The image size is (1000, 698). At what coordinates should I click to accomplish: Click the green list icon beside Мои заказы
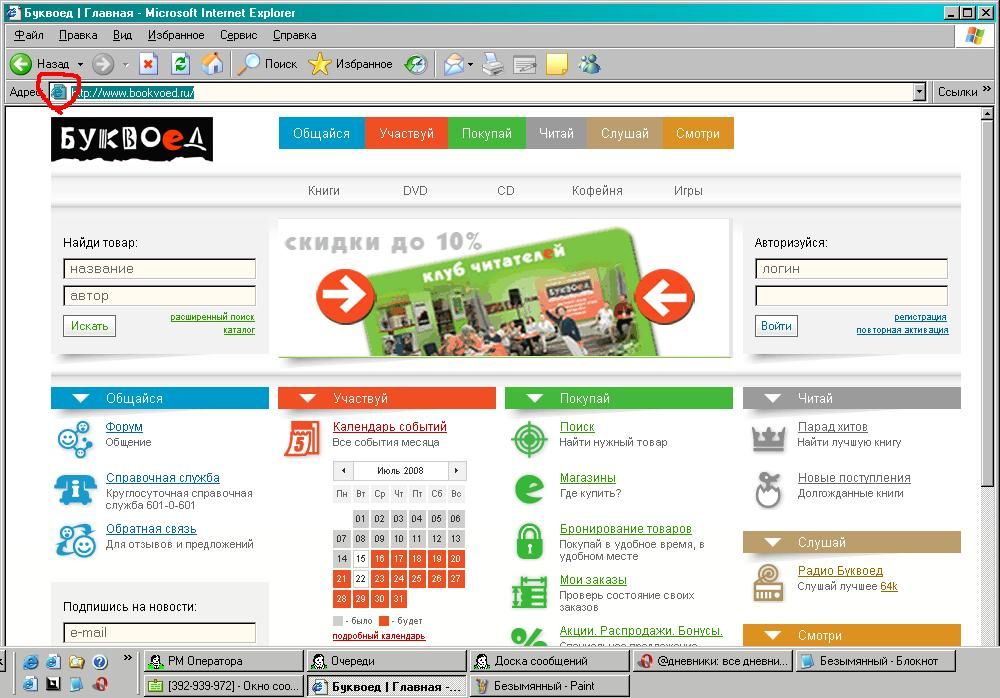click(529, 591)
